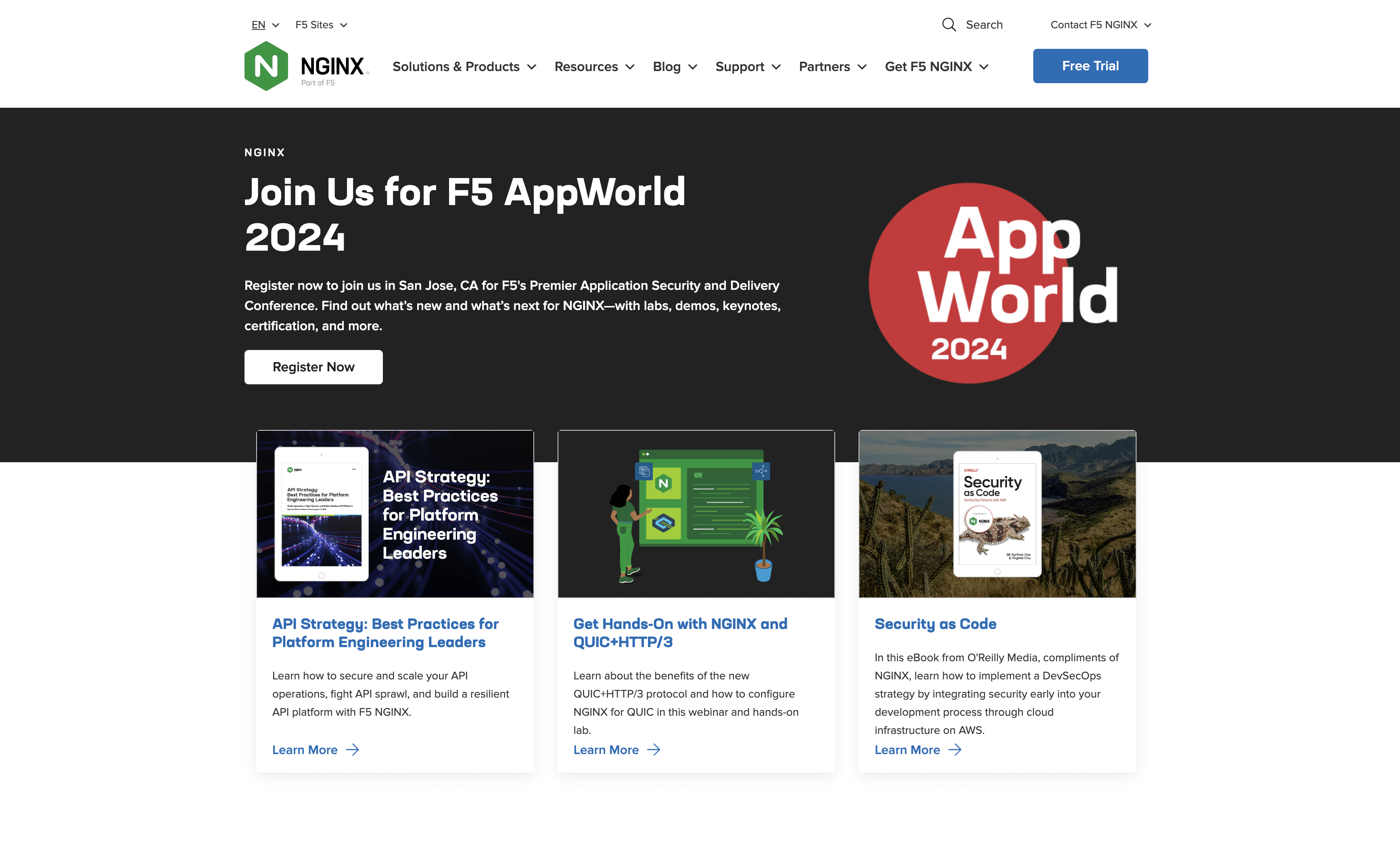Open the NGINX QUIC webinar illustration thumbnail
1400x855 pixels.
coord(696,513)
